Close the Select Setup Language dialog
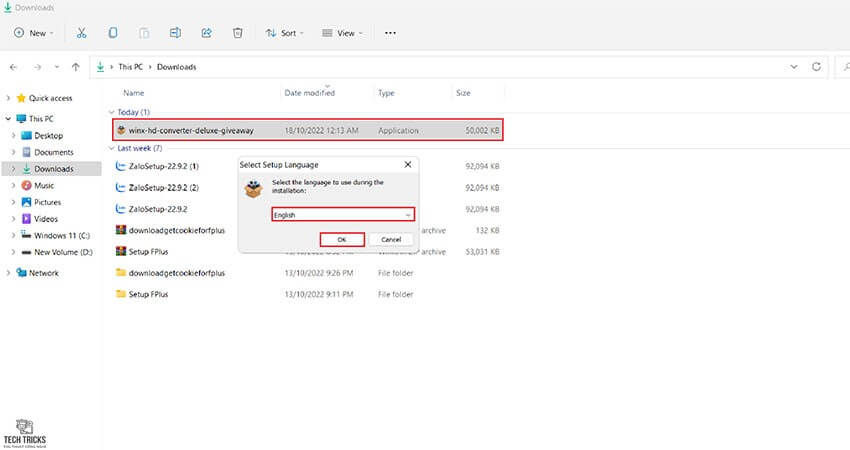 coord(408,164)
